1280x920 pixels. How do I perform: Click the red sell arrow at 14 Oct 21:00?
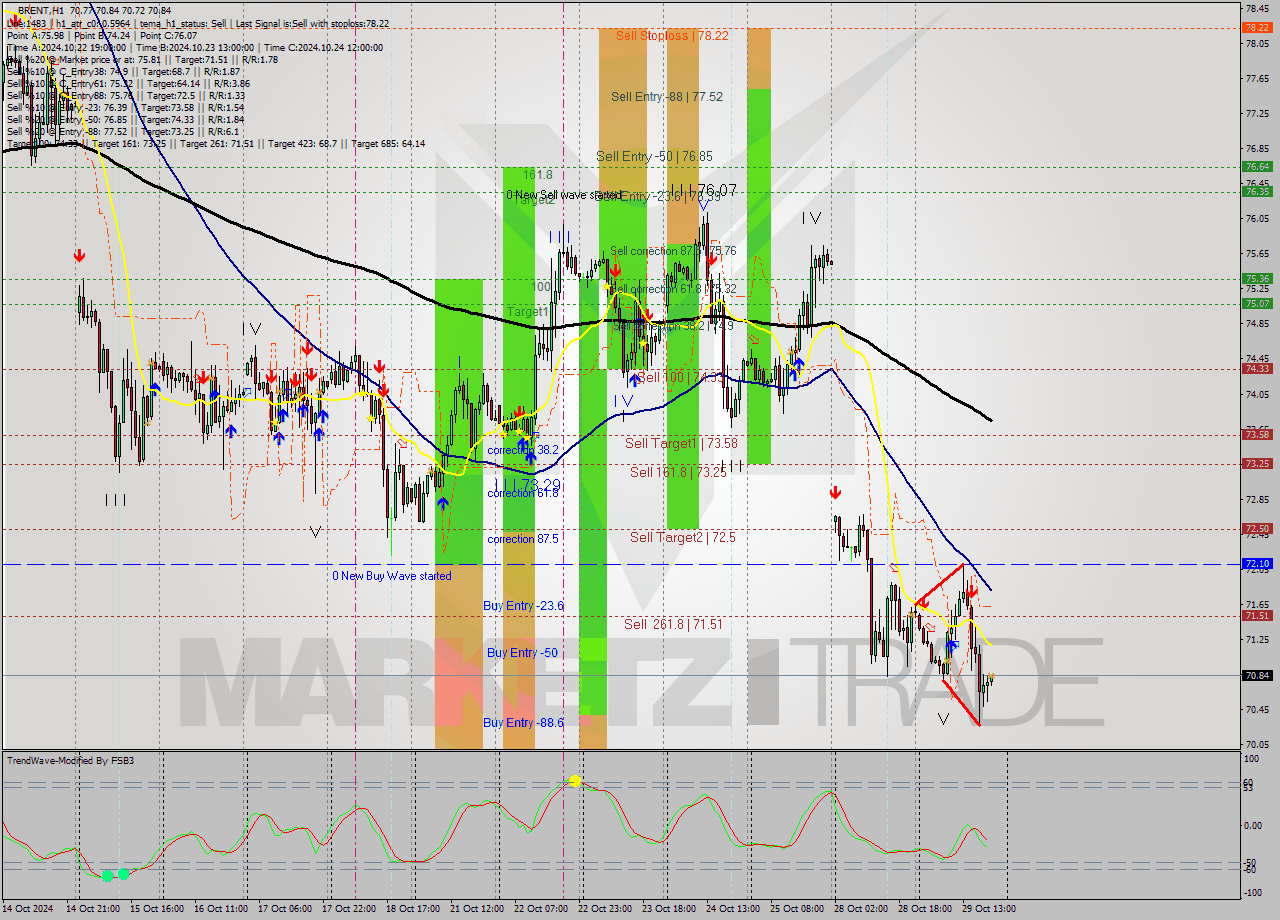pos(79,257)
